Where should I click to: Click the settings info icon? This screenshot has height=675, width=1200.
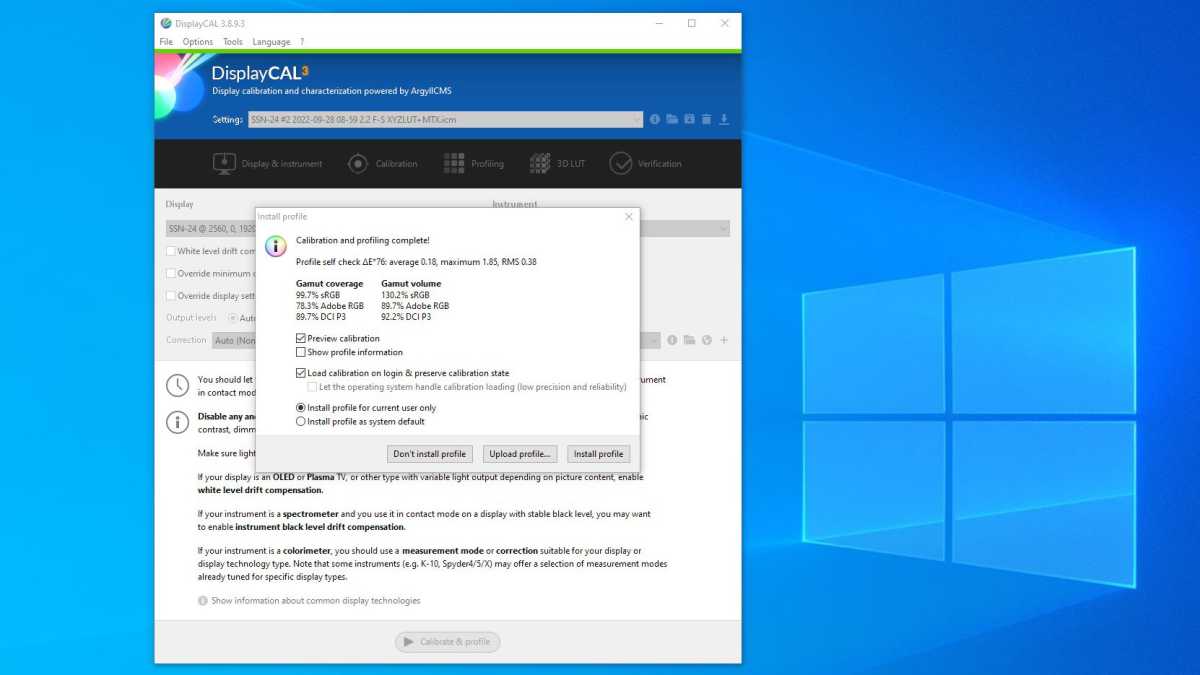655,119
